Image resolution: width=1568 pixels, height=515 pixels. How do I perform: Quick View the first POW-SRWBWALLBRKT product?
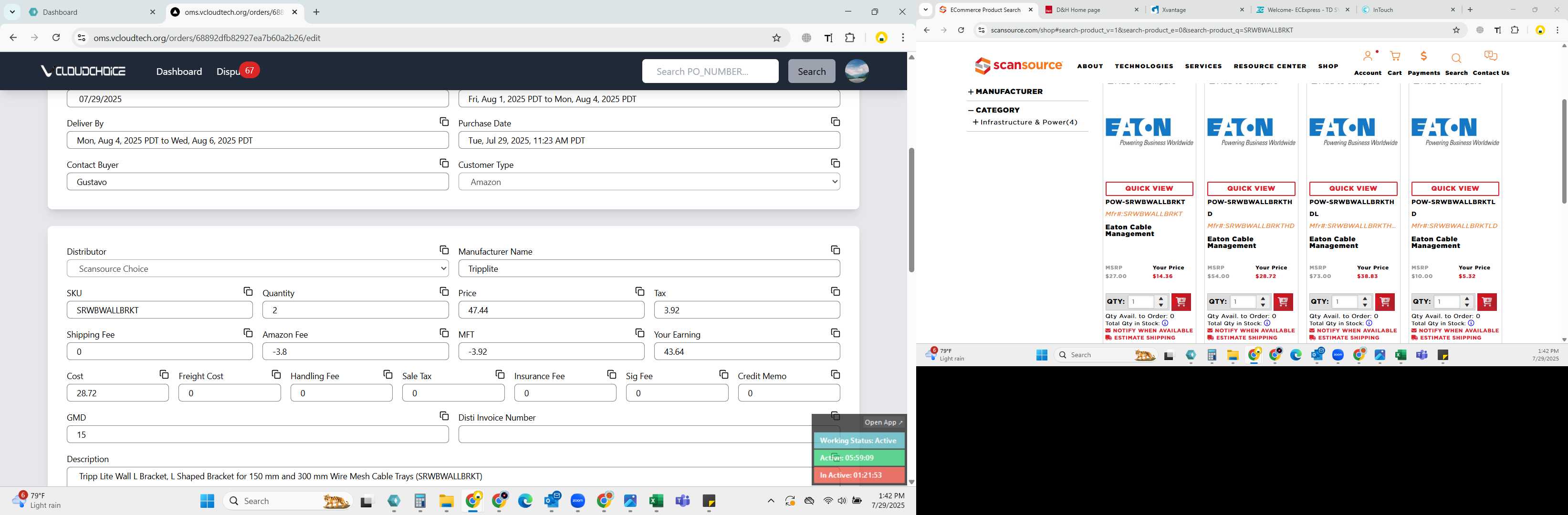[x=1149, y=188]
